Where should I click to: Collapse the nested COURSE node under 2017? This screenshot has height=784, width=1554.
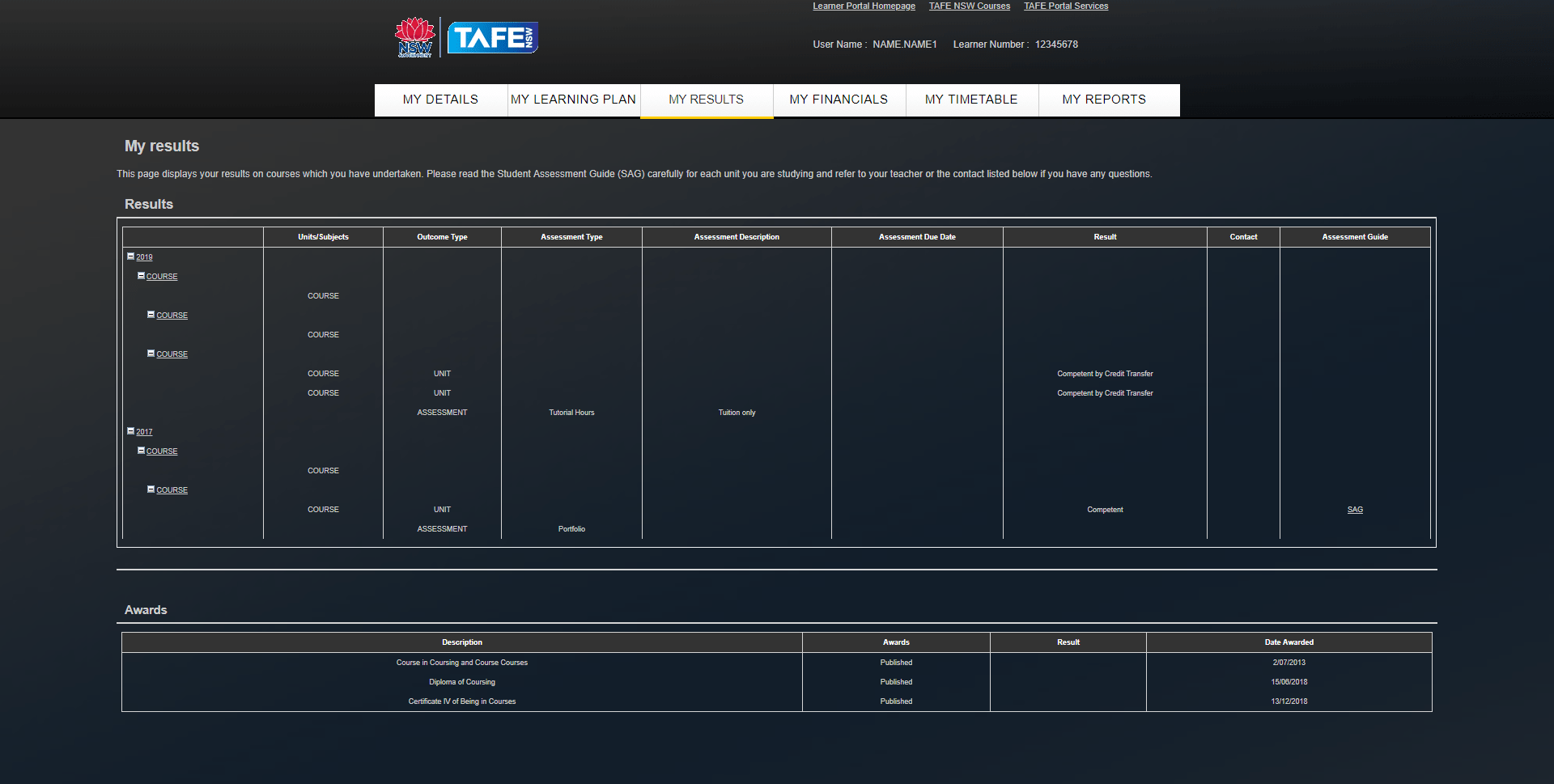(151, 489)
